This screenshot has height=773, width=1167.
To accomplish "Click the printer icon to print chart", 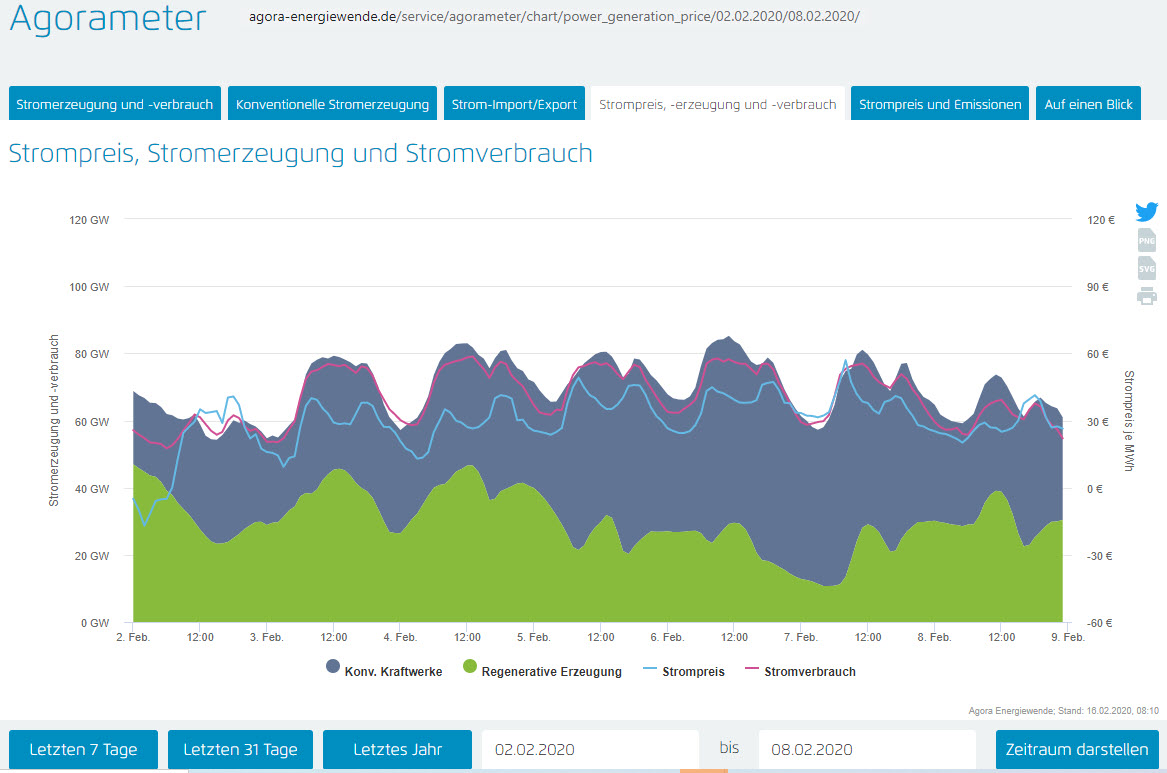I will click(1146, 296).
